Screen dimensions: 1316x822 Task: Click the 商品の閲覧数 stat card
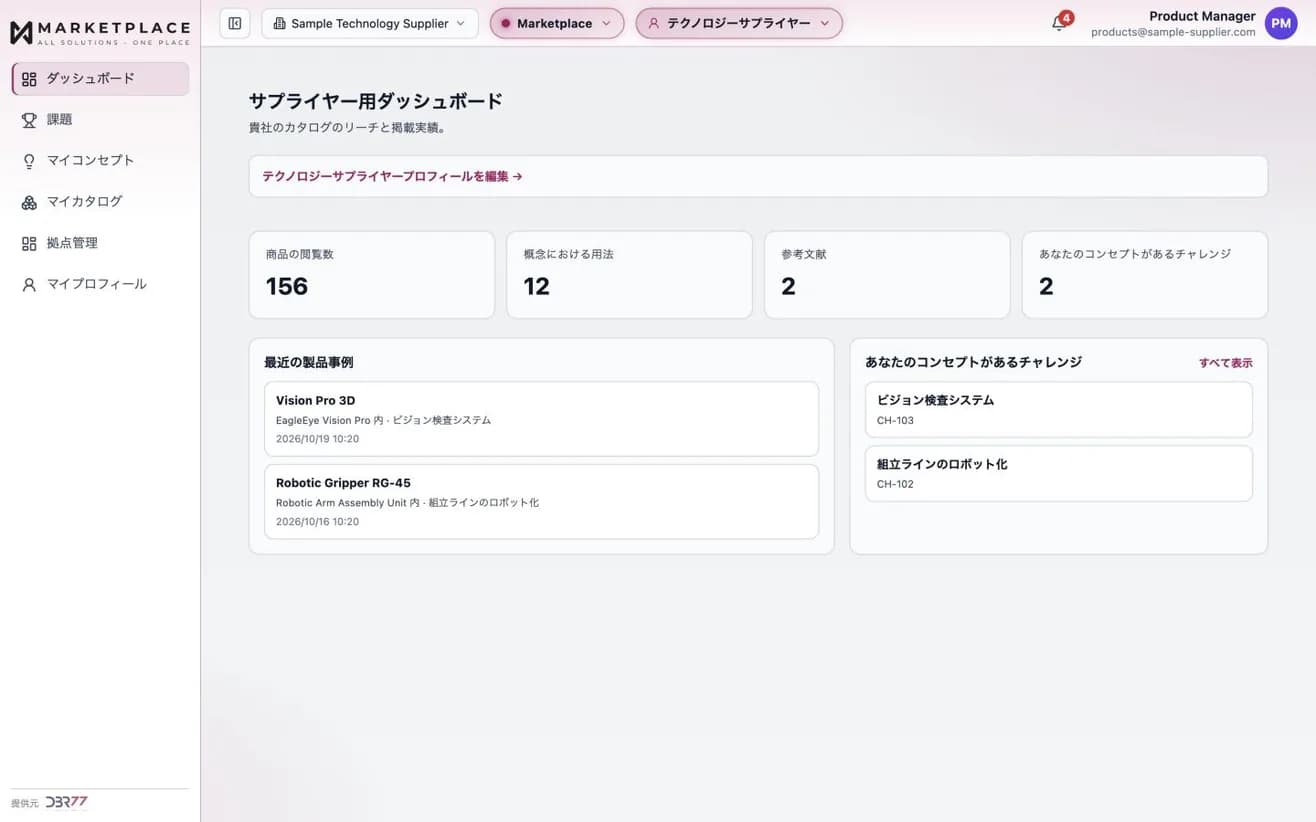click(371, 275)
